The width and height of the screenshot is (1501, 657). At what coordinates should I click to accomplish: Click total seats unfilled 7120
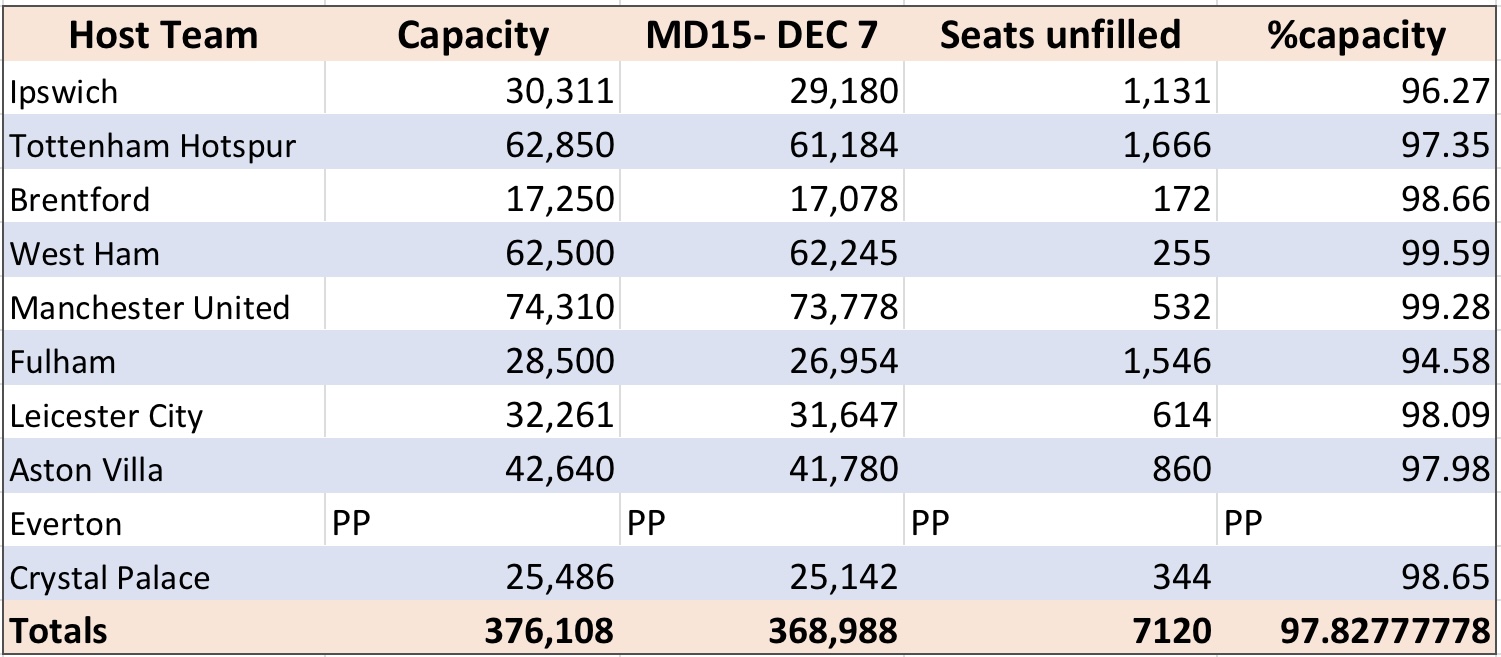click(1060, 630)
